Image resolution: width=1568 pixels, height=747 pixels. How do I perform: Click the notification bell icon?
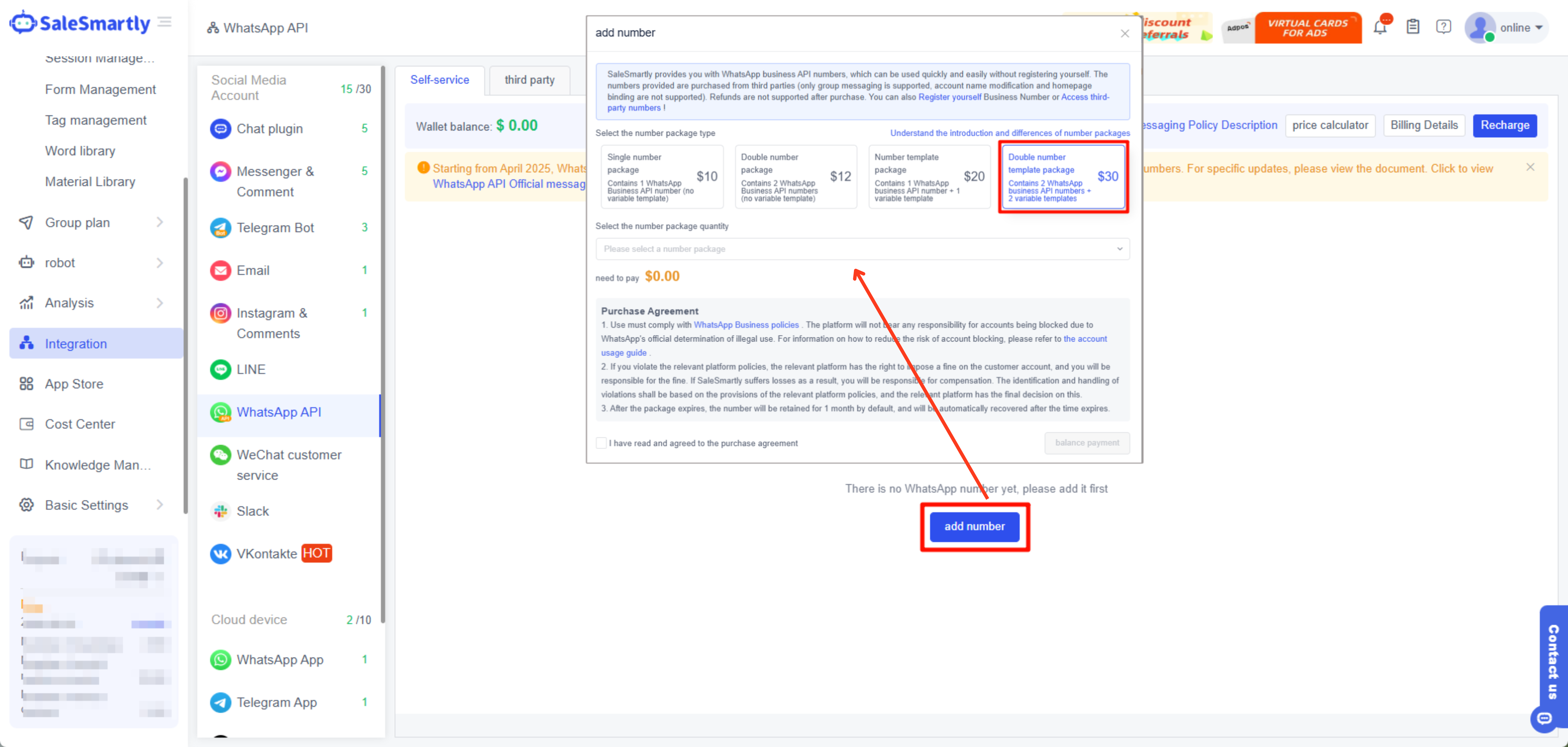pyautogui.click(x=1380, y=27)
